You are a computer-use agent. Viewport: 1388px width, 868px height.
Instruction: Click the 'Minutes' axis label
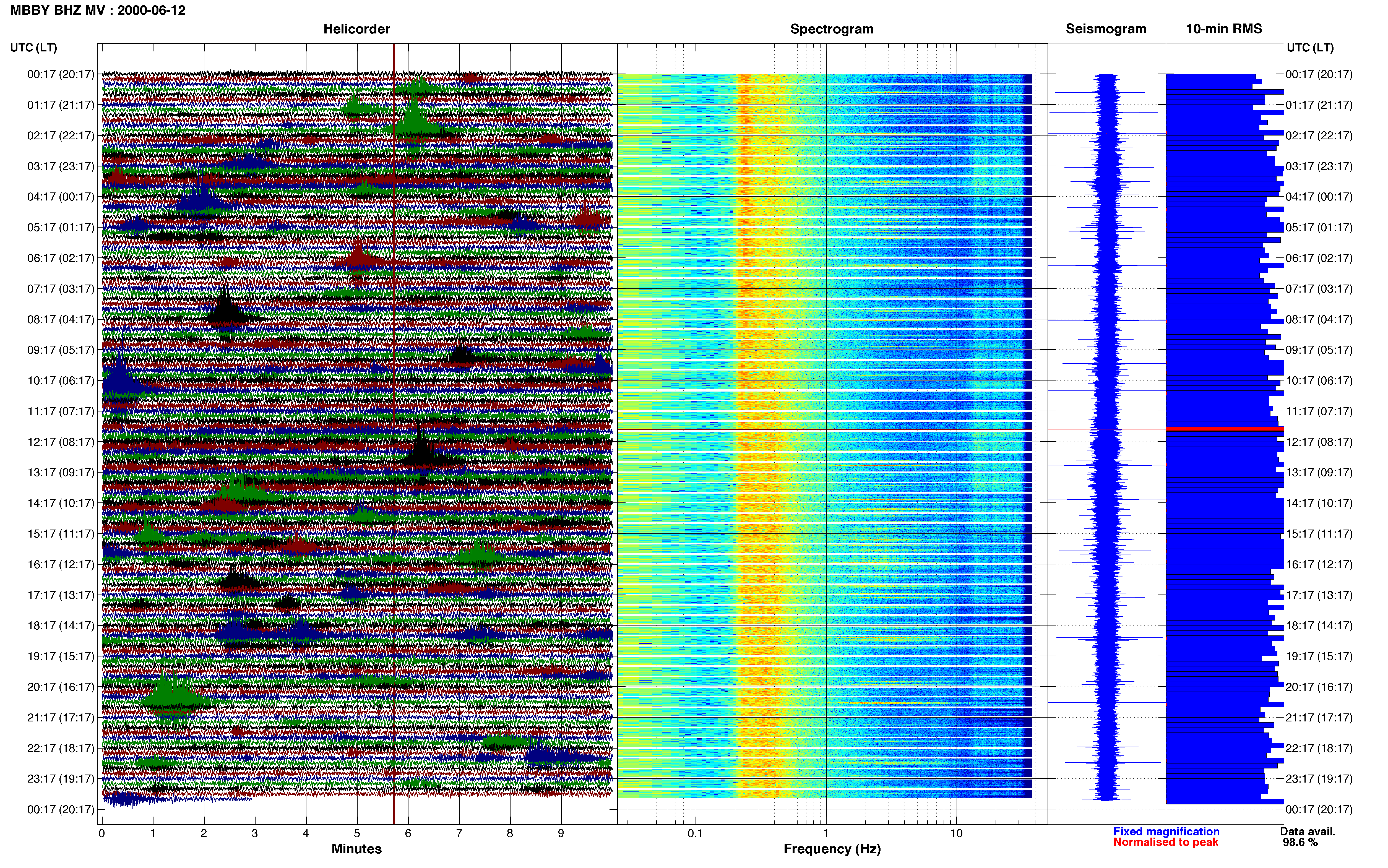pyautogui.click(x=356, y=849)
